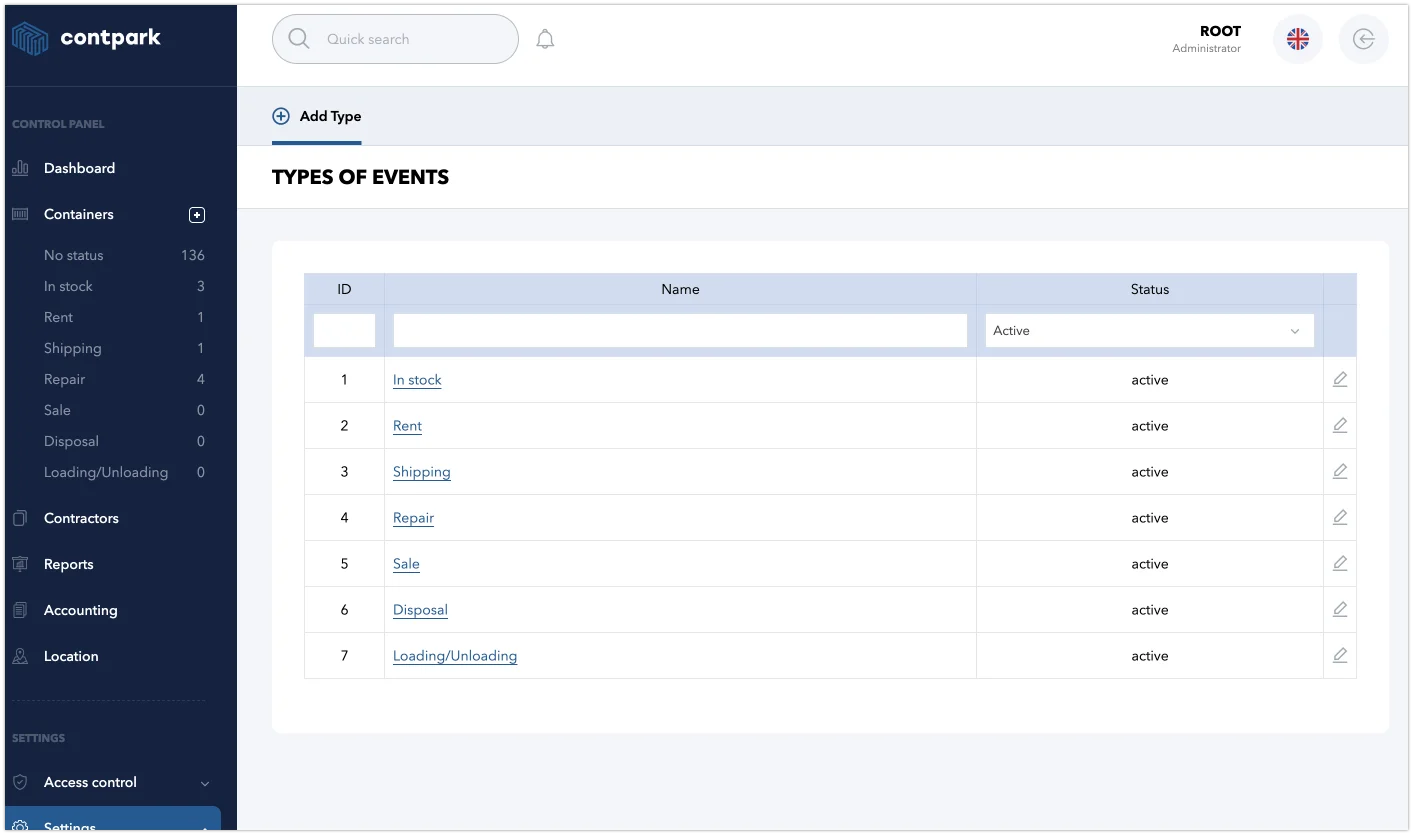
Task: Click the logout arrow icon
Action: 1363,39
